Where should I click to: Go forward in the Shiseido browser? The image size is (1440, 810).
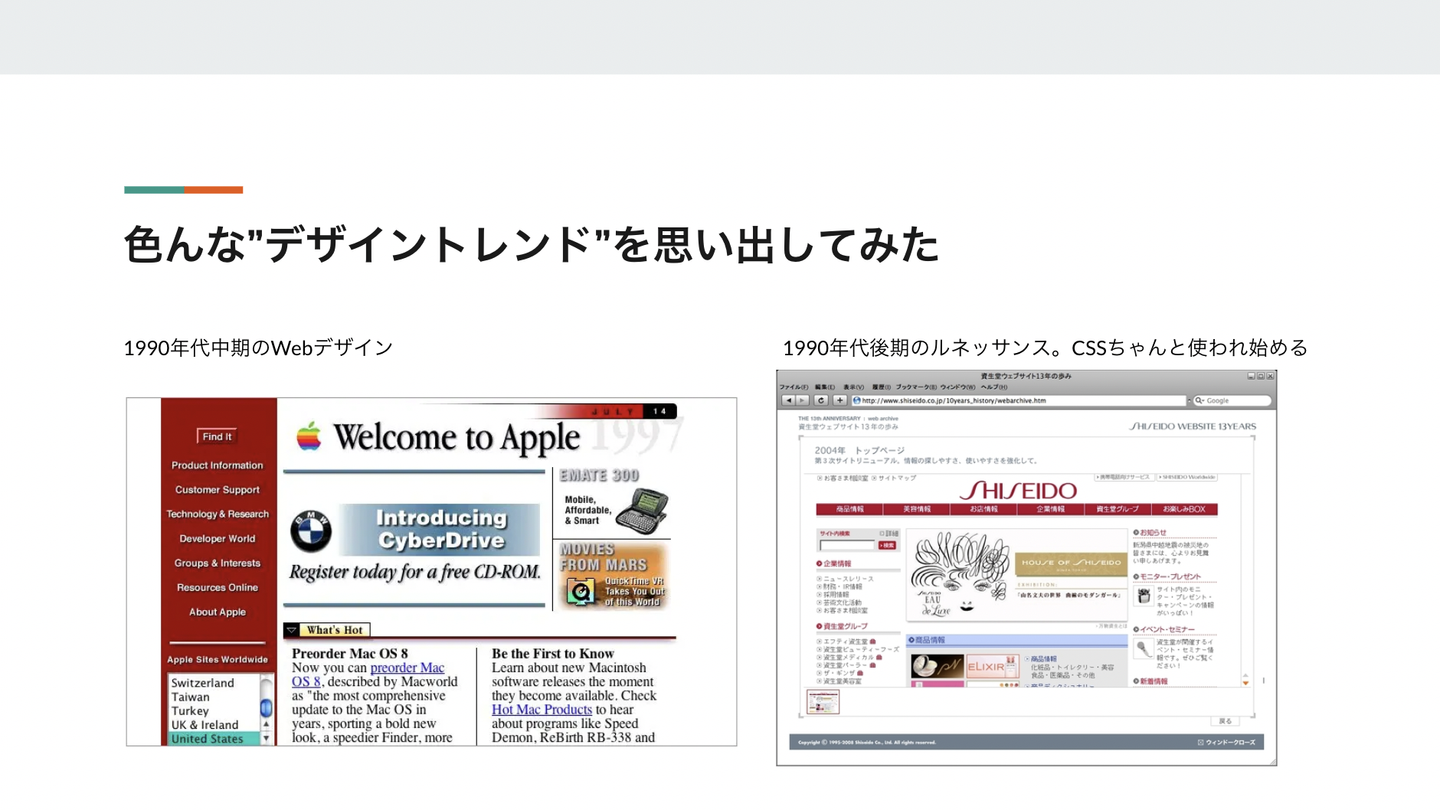click(804, 400)
